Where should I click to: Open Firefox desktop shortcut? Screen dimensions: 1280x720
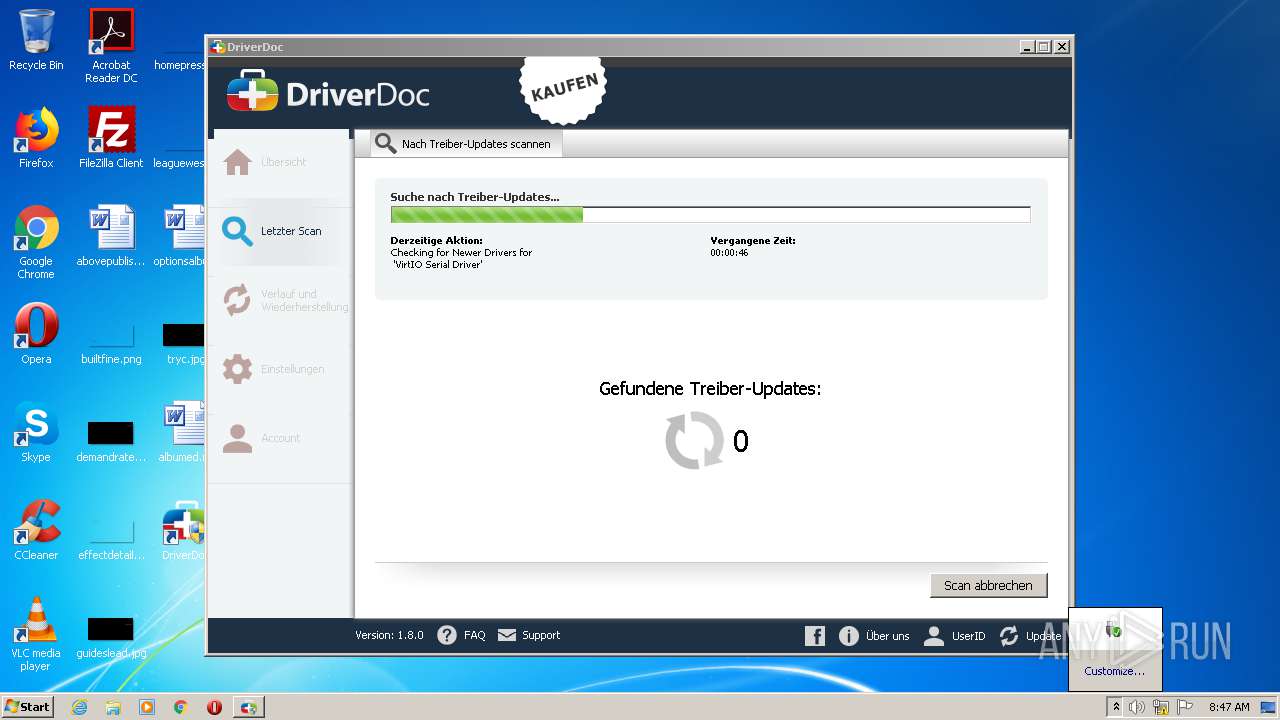click(36, 138)
